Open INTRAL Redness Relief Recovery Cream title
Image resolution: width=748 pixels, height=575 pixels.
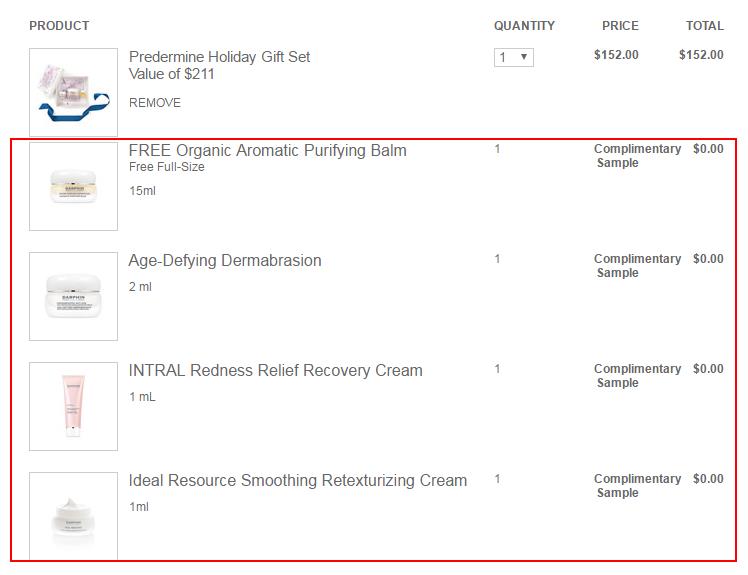pyautogui.click(x=276, y=370)
